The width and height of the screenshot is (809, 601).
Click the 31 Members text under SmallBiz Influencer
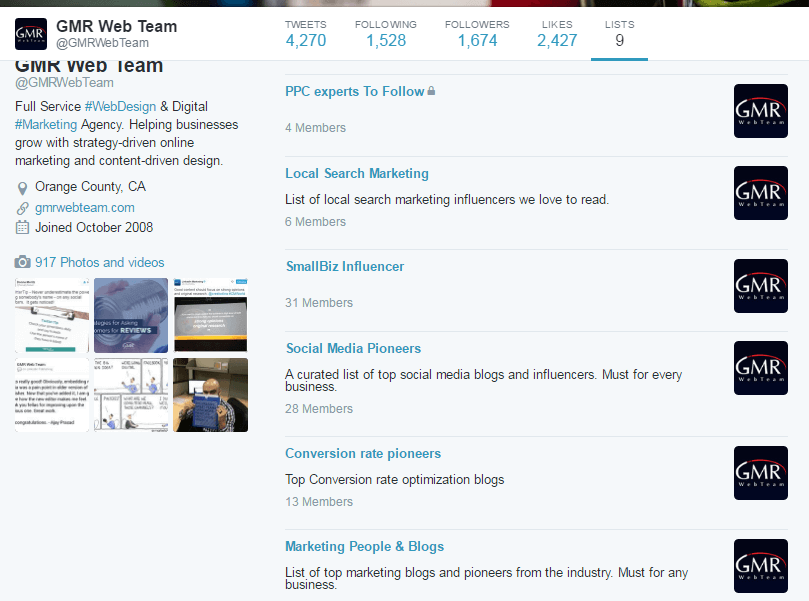click(x=319, y=302)
